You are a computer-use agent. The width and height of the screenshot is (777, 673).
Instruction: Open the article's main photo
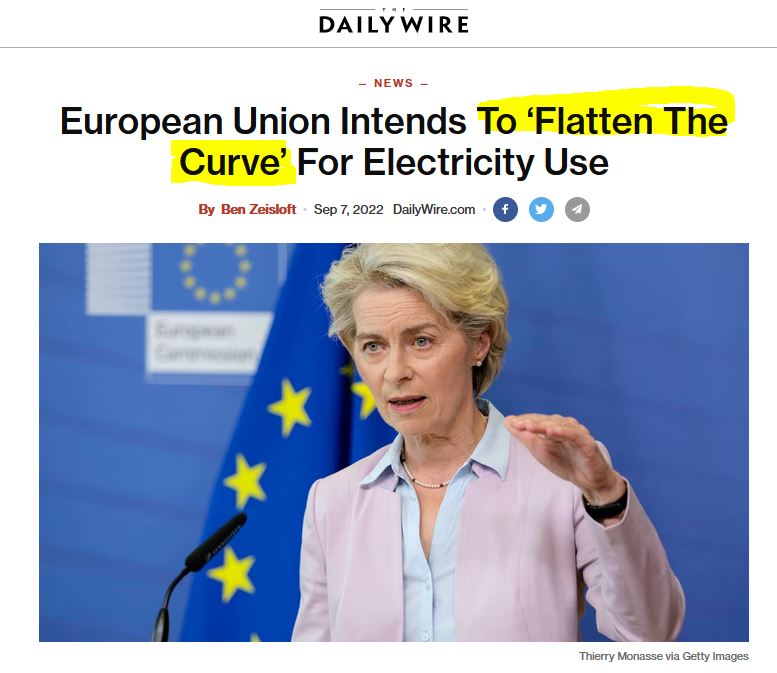(394, 442)
